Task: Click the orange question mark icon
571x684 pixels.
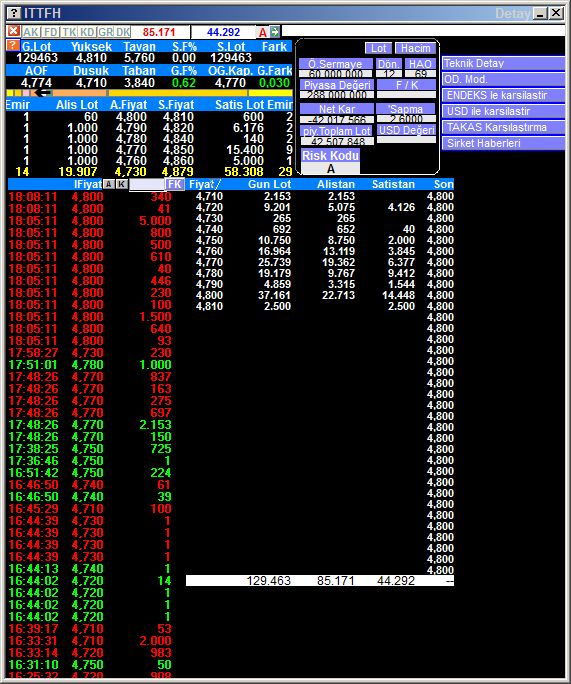Action: [x=13, y=45]
